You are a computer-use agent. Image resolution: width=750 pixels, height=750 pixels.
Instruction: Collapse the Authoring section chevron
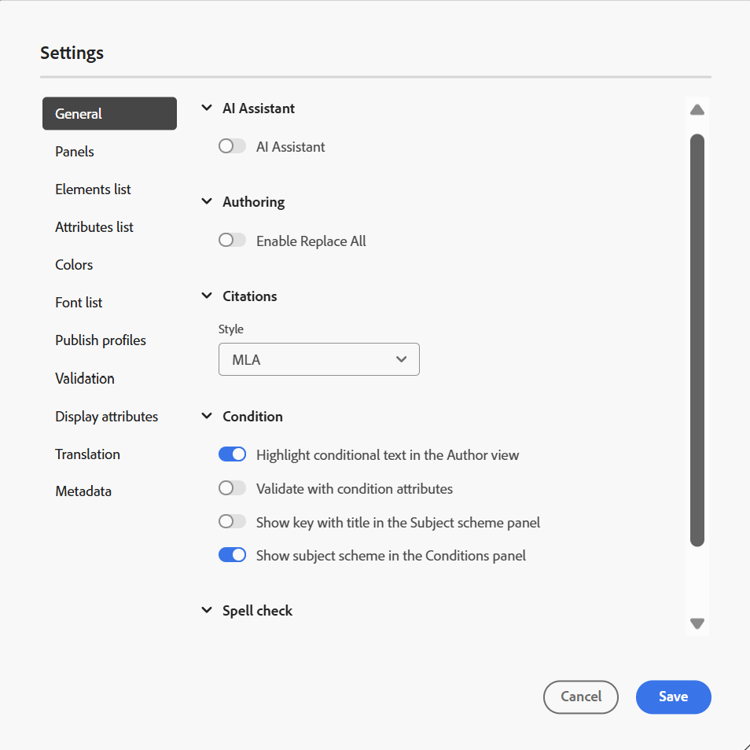[207, 202]
